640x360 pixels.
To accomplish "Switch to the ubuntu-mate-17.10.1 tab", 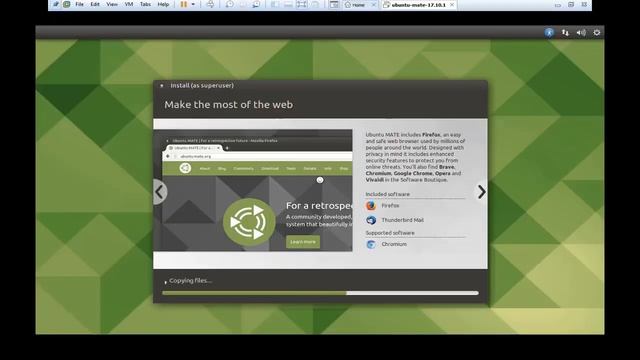I will point(418,5).
